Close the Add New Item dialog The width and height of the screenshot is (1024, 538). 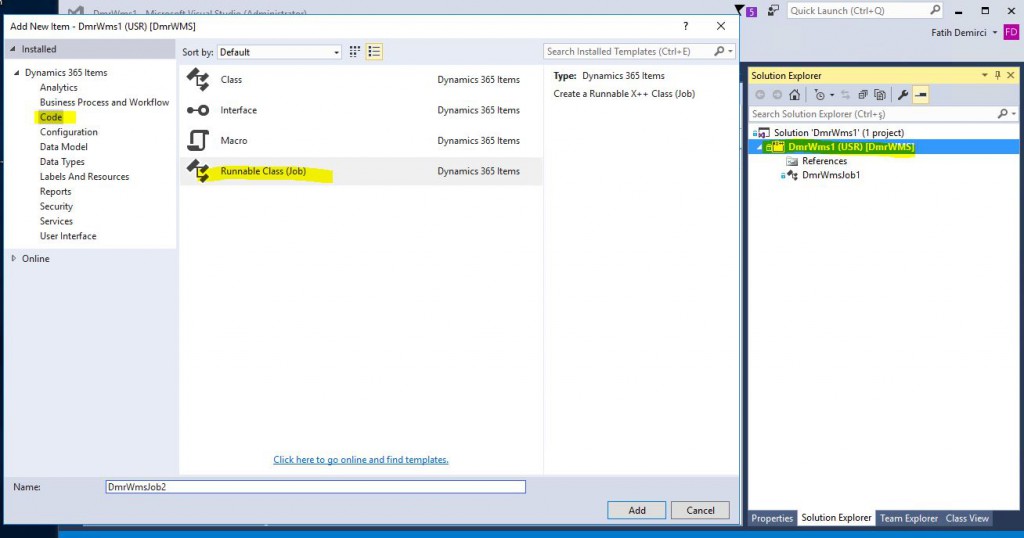coord(720,26)
